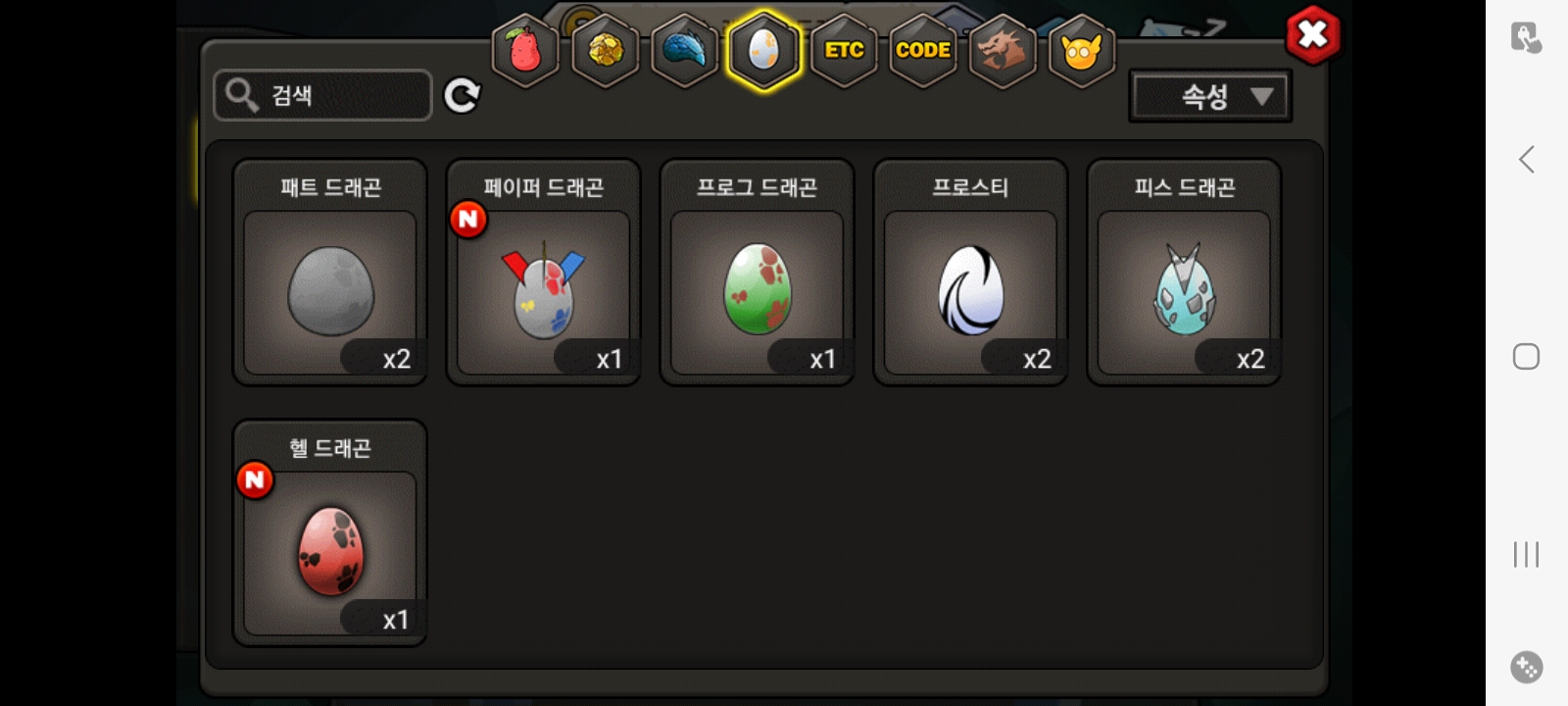
Task: Tap the touch gesture icon at top right
Action: pos(1526,37)
